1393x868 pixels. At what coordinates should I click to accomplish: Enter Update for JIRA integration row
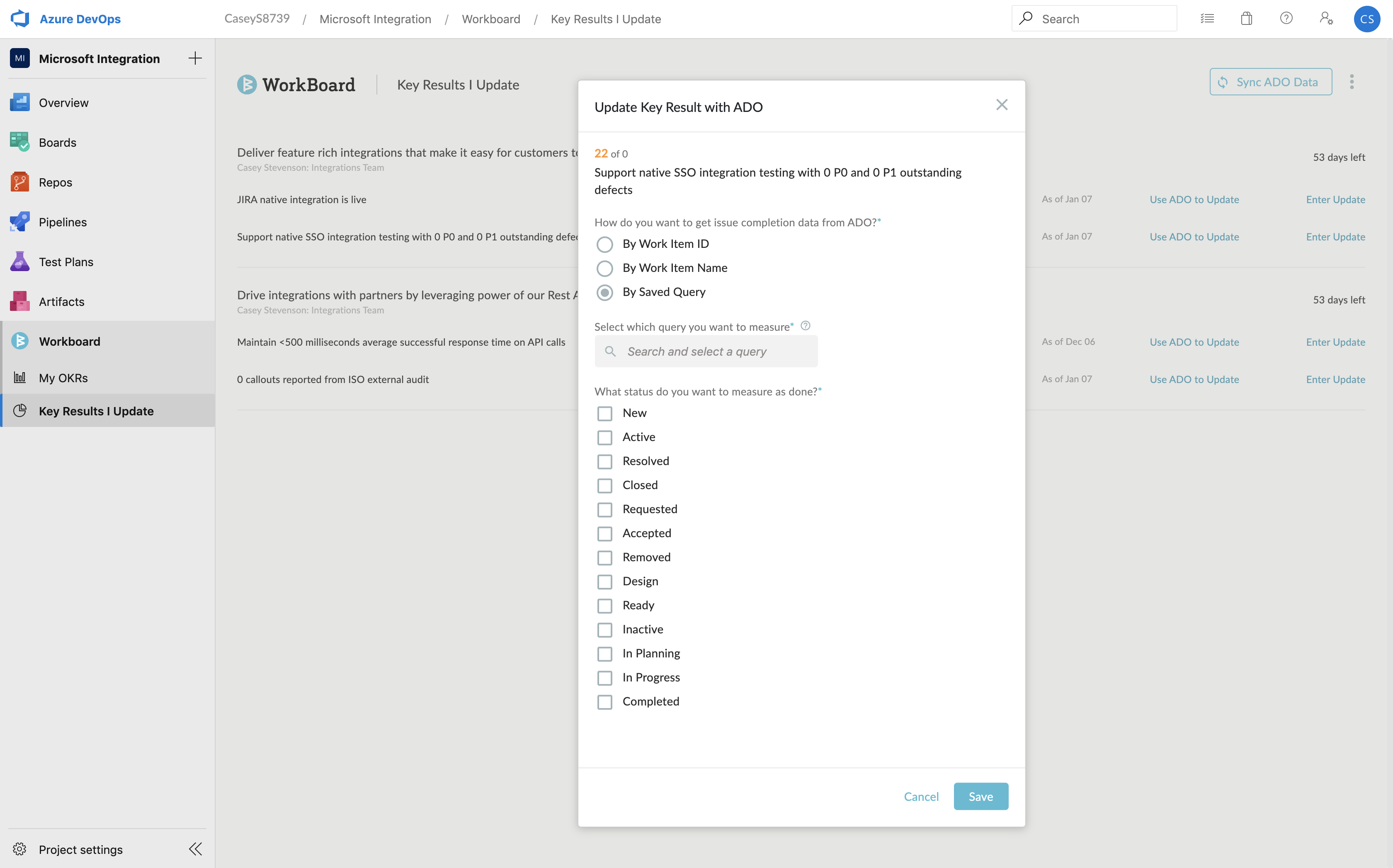click(x=1335, y=199)
